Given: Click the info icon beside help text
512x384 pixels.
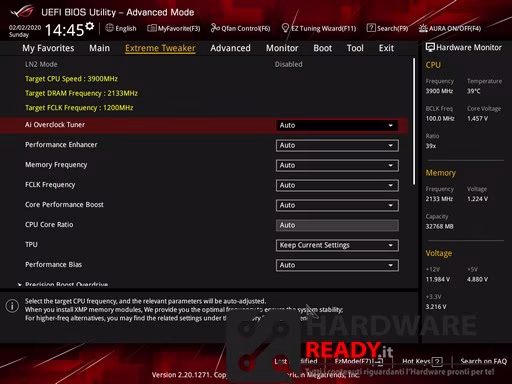Looking at the screenshot, I should coord(12,306).
